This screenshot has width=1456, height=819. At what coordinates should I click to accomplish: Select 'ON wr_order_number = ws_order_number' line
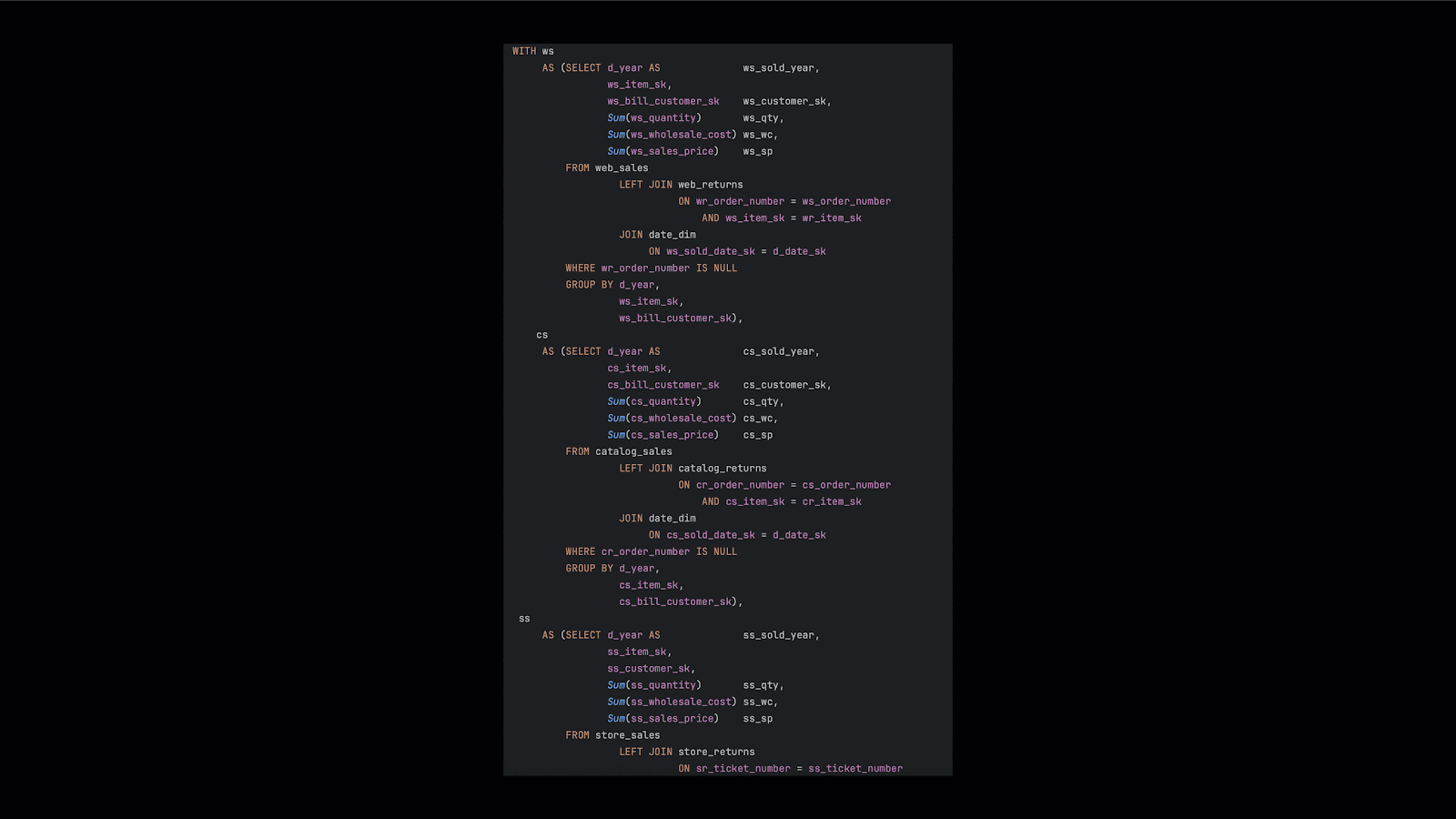(x=784, y=201)
